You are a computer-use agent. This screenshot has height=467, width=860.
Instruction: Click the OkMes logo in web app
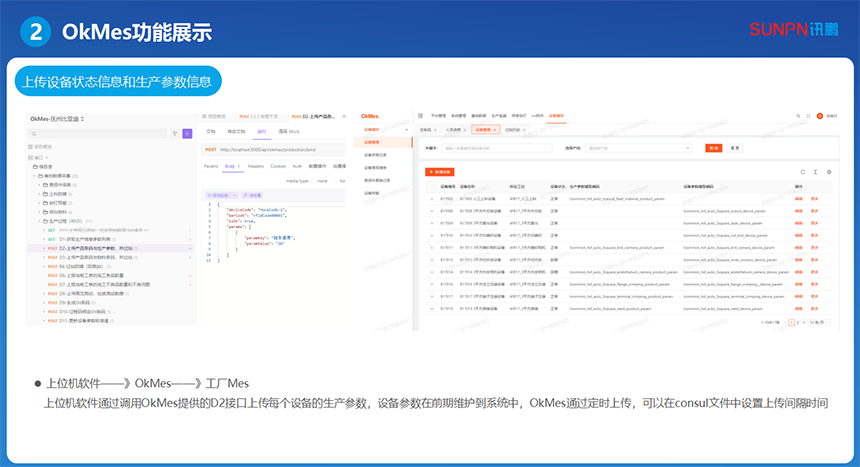(x=370, y=116)
